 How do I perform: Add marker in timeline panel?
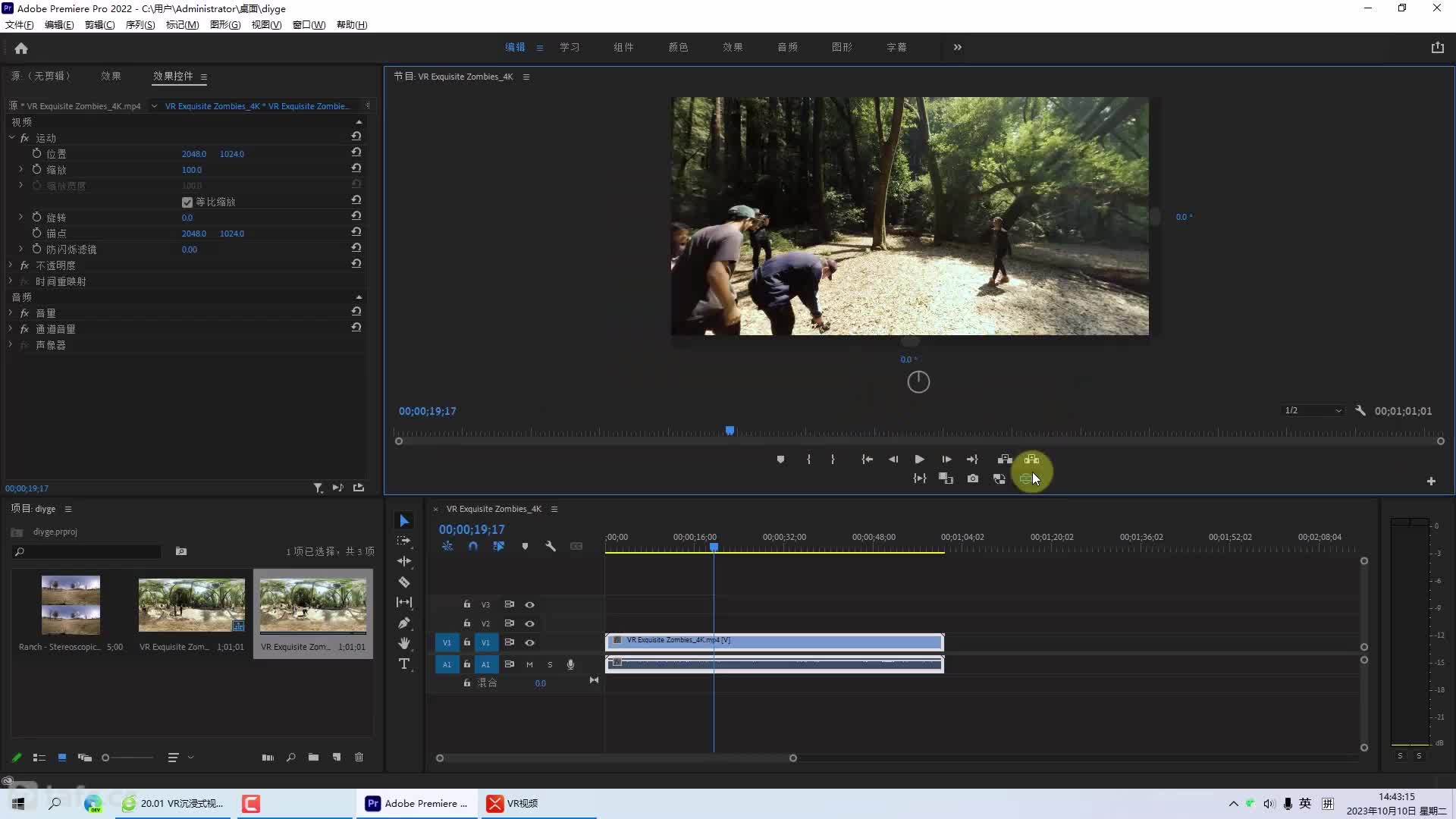525,546
